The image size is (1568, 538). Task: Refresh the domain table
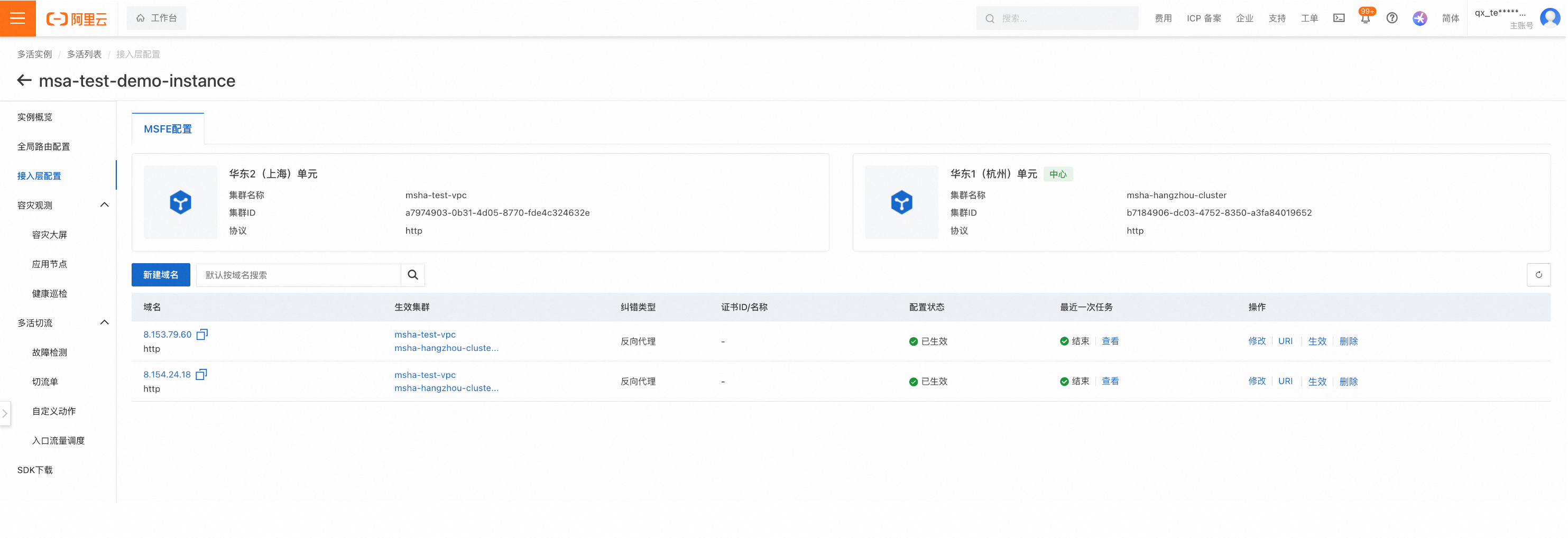click(x=1538, y=275)
